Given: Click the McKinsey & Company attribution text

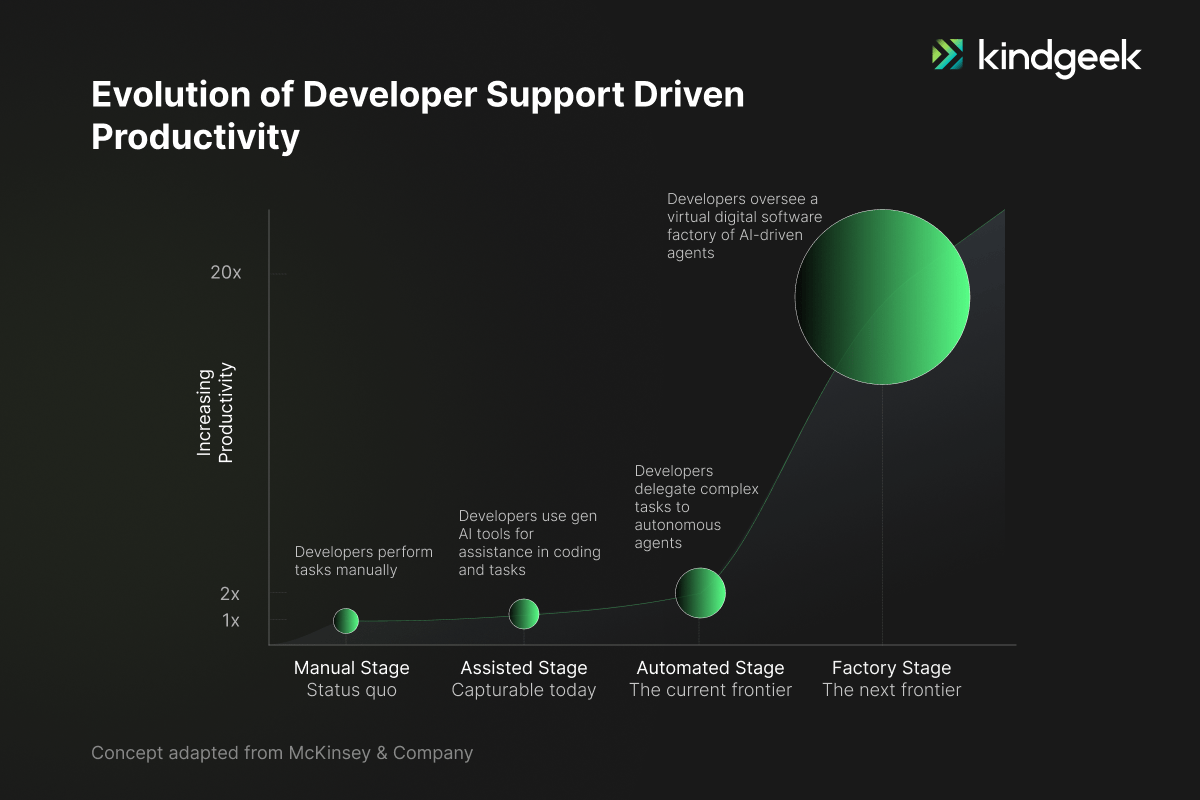Looking at the screenshot, I should tap(282, 753).
